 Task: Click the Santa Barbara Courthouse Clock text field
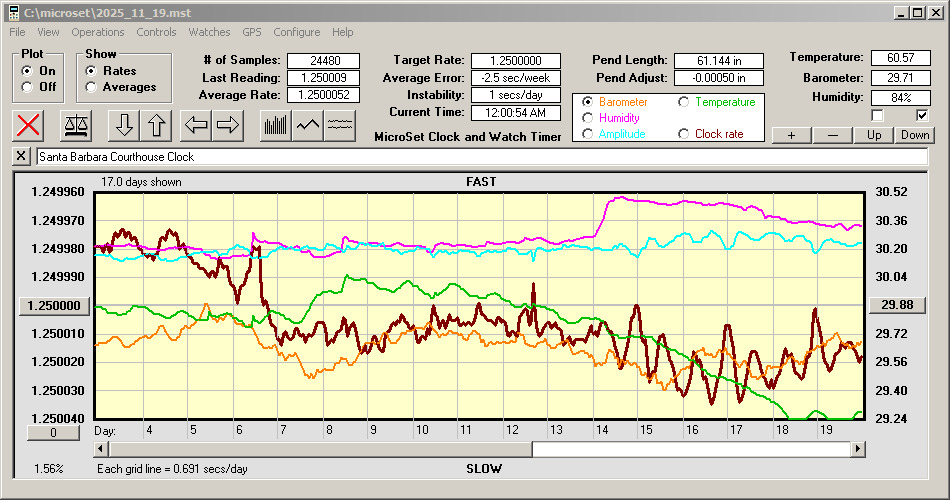[x=480, y=157]
